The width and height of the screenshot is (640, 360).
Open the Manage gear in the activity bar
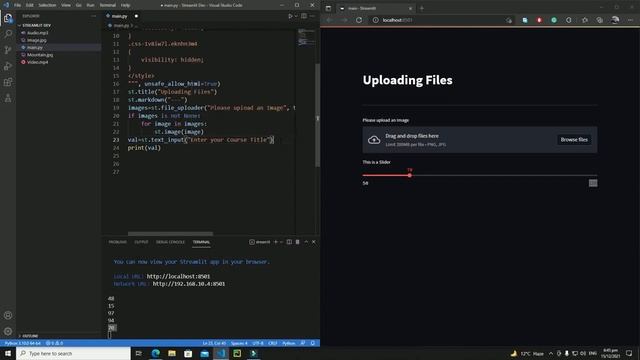[8, 331]
